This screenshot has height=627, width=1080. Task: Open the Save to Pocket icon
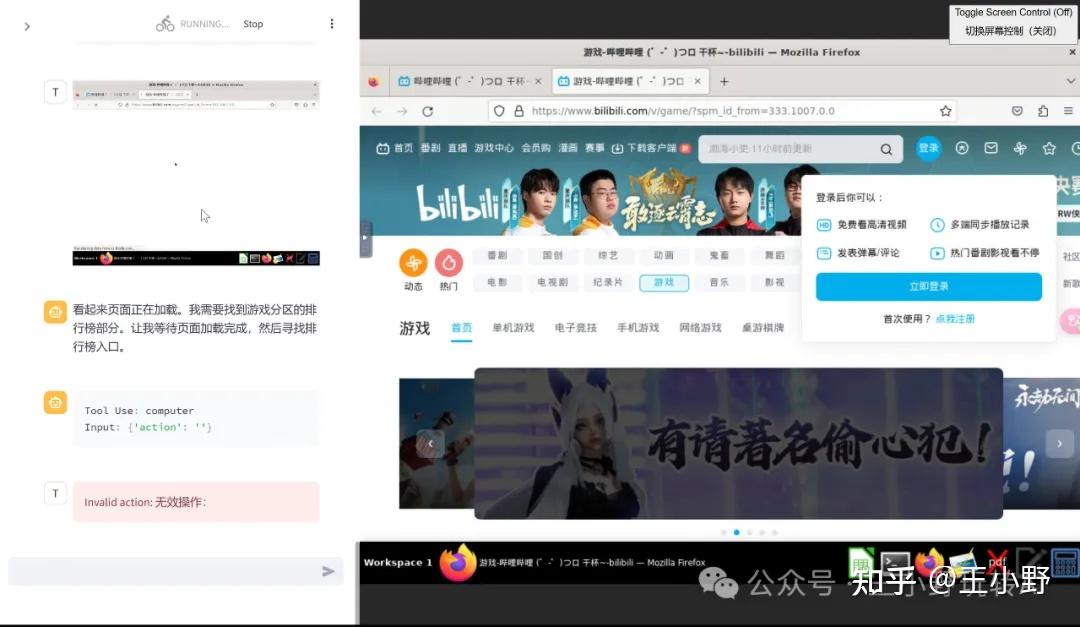(x=1017, y=111)
